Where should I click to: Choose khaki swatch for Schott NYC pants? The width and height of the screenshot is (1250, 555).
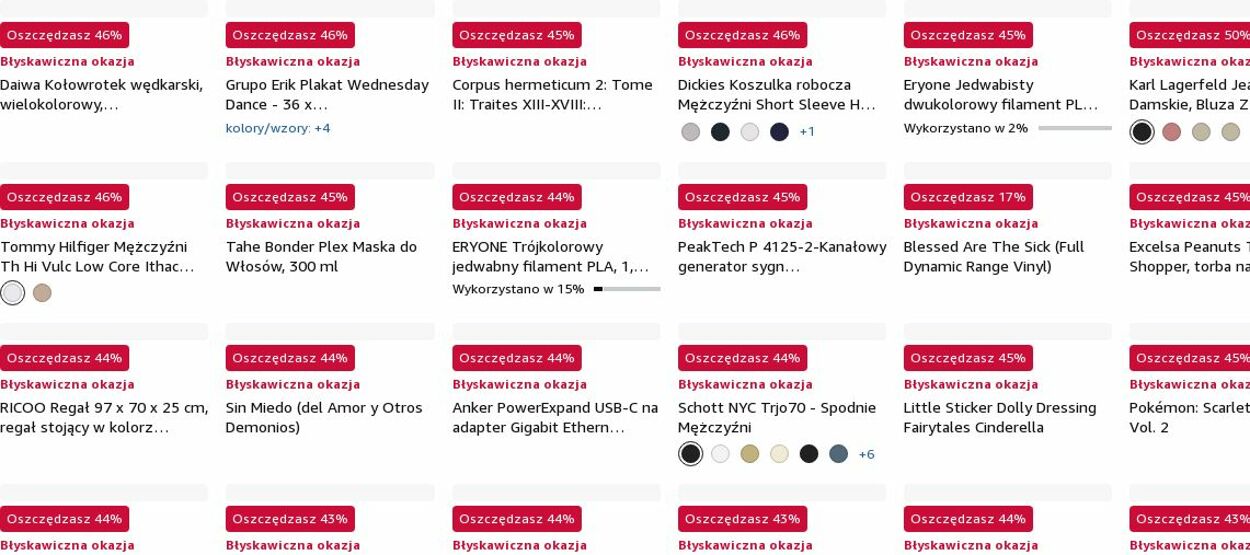(x=749, y=454)
